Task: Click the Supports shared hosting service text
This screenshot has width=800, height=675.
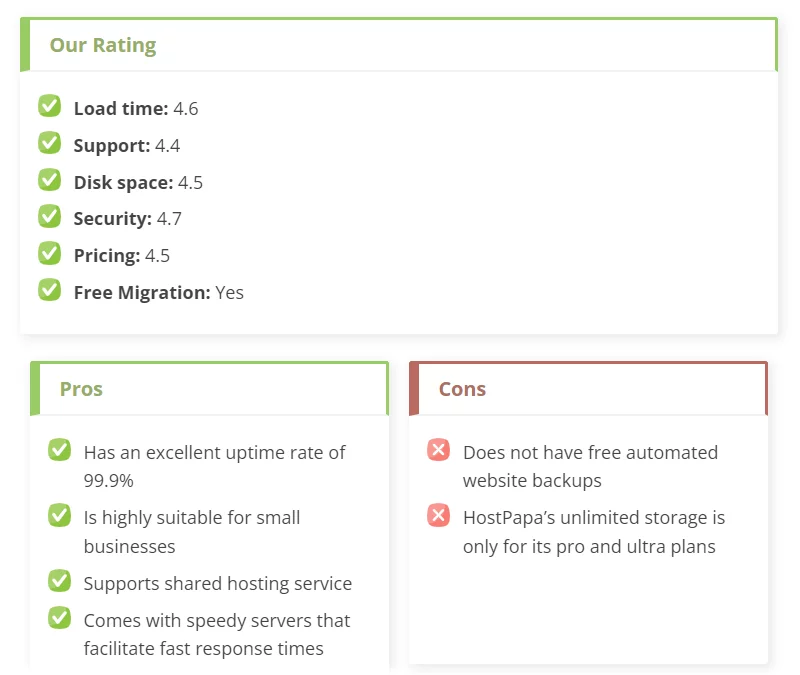Action: 218,584
